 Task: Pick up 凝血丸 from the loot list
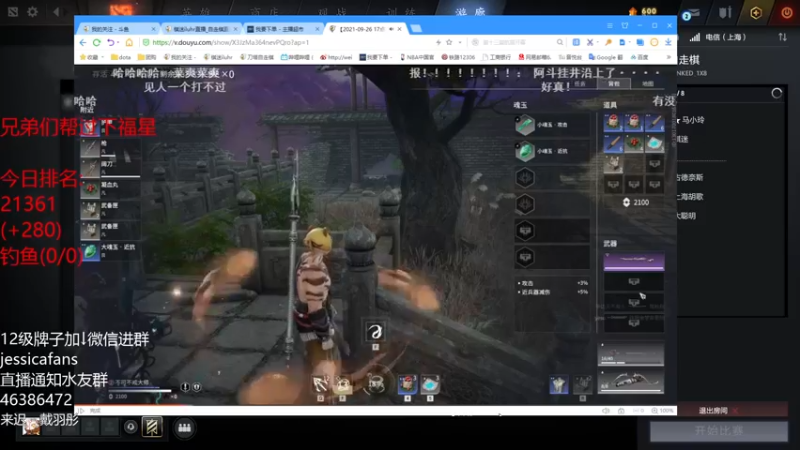click(x=110, y=188)
